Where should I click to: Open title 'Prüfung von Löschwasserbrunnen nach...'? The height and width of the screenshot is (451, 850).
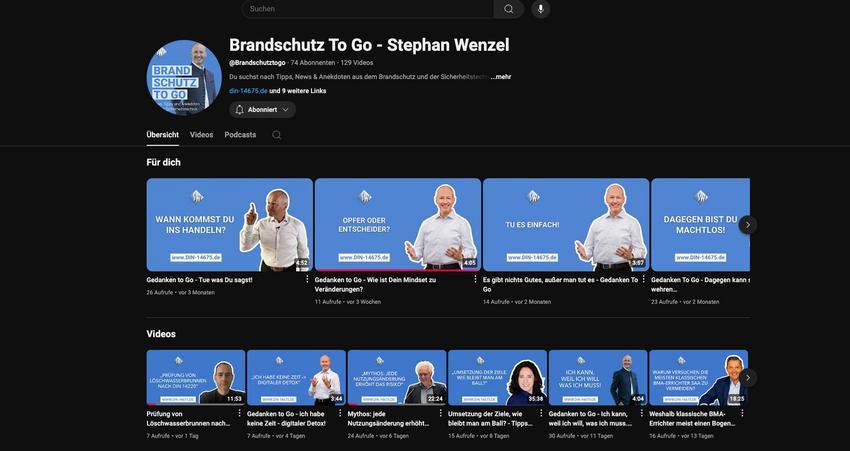(188, 418)
